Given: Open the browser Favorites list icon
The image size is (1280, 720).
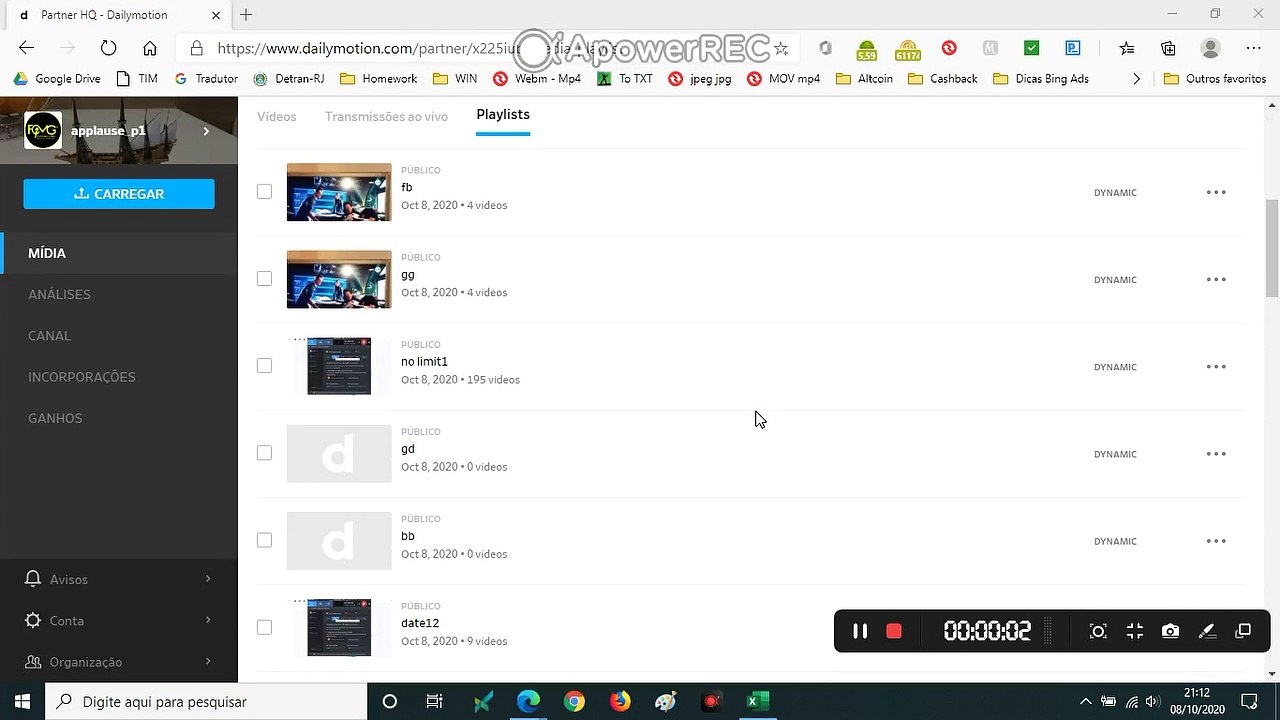Looking at the screenshot, I should (1127, 48).
